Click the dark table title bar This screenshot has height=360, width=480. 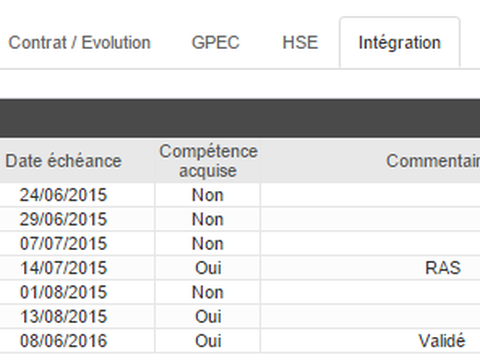(x=240, y=118)
